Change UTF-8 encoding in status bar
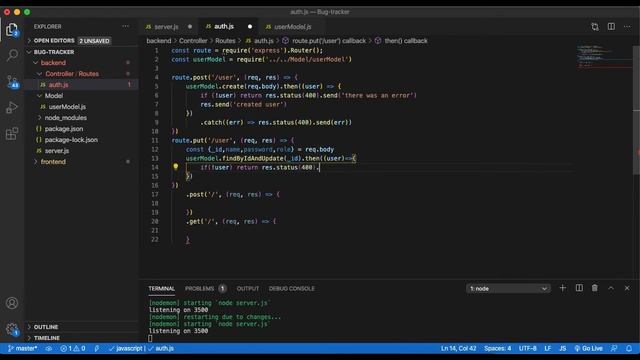Screen dimensions: 640x360 pos(527,349)
